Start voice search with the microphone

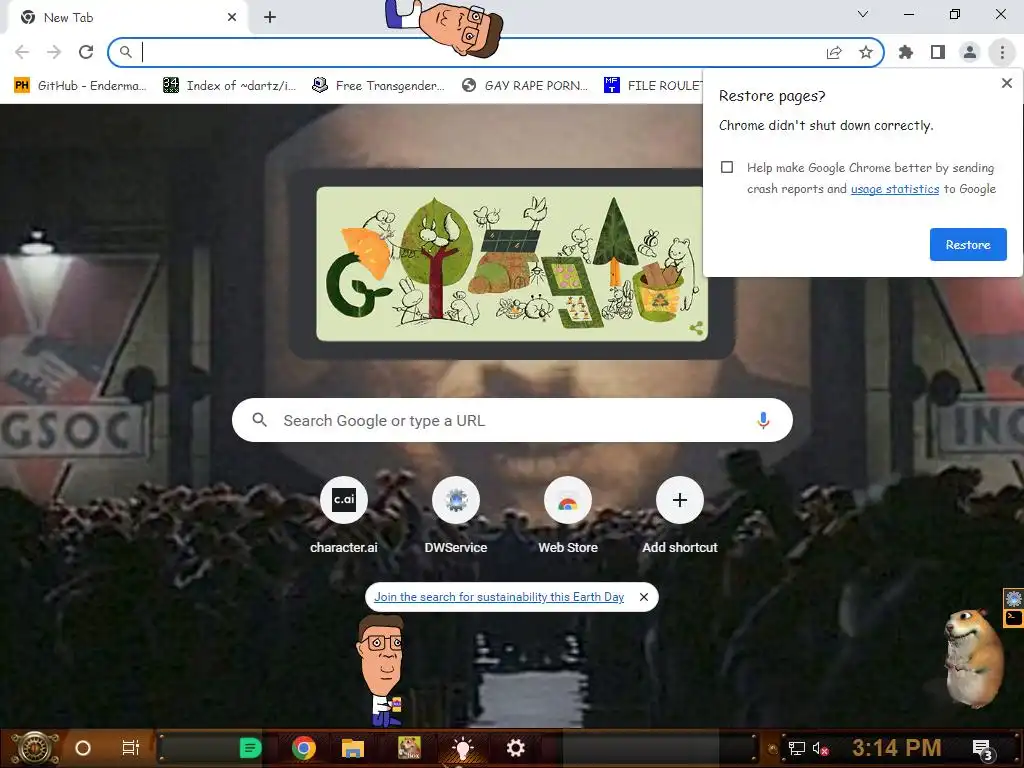(x=763, y=420)
